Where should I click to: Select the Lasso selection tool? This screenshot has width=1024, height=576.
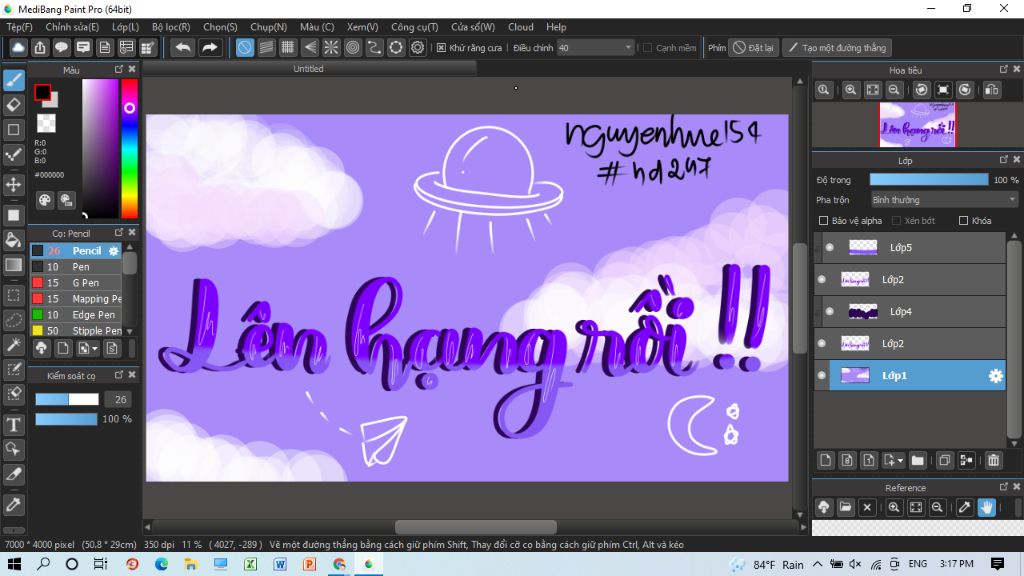14,321
